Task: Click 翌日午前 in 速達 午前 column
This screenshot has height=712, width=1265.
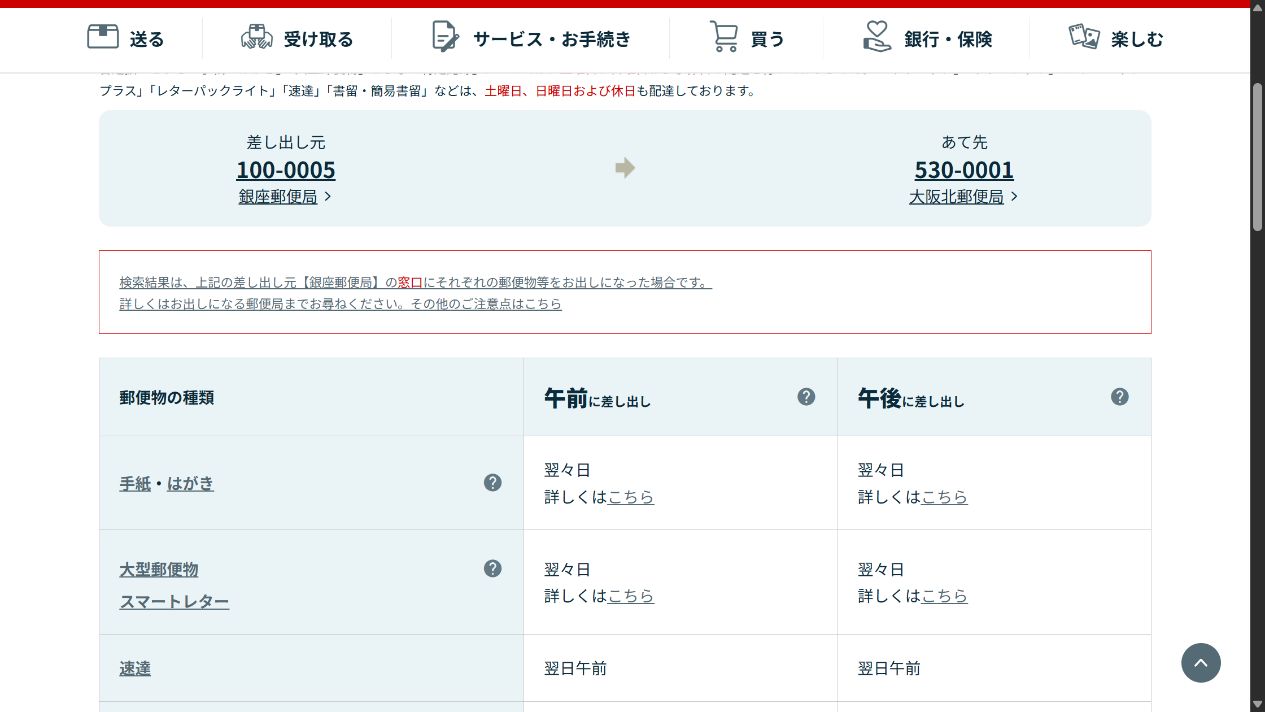Action: pyautogui.click(x=575, y=668)
